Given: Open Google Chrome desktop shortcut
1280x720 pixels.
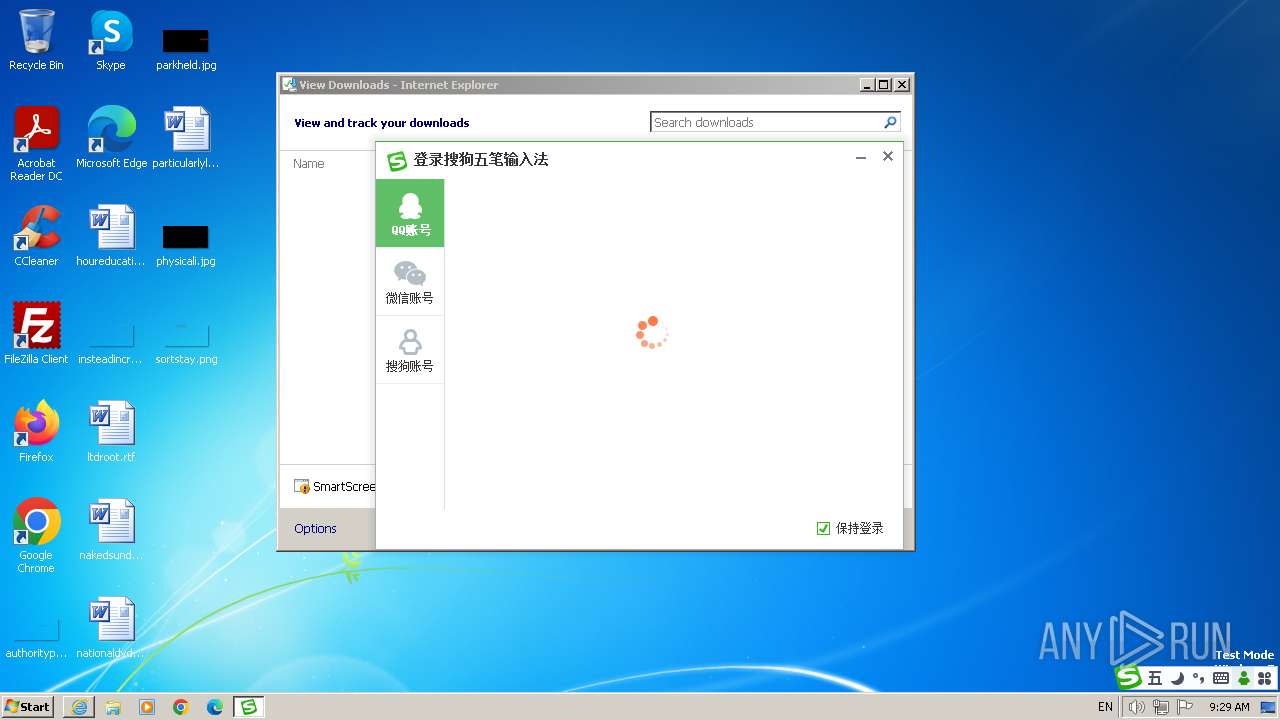Looking at the screenshot, I should click(x=36, y=537).
